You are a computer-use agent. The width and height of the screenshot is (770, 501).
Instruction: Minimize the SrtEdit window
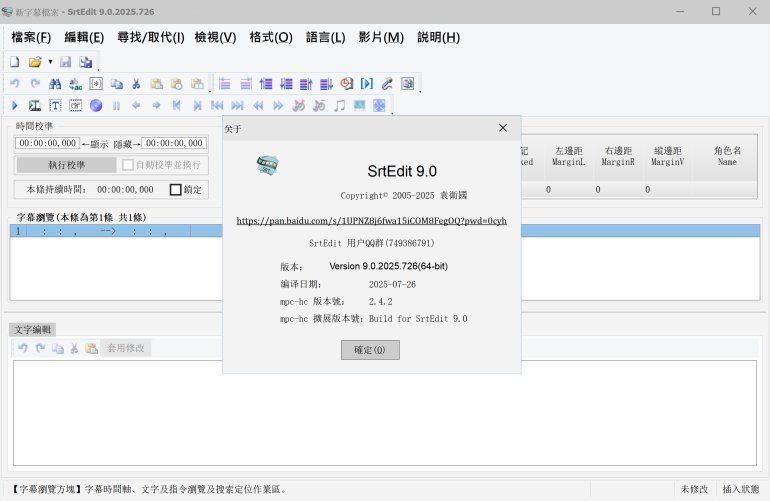pyautogui.click(x=680, y=11)
